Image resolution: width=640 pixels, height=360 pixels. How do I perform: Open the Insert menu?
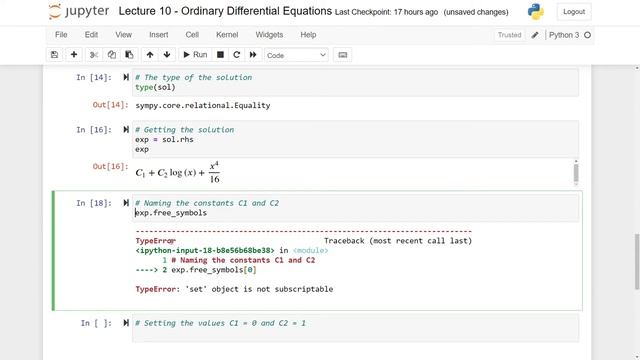(x=159, y=35)
